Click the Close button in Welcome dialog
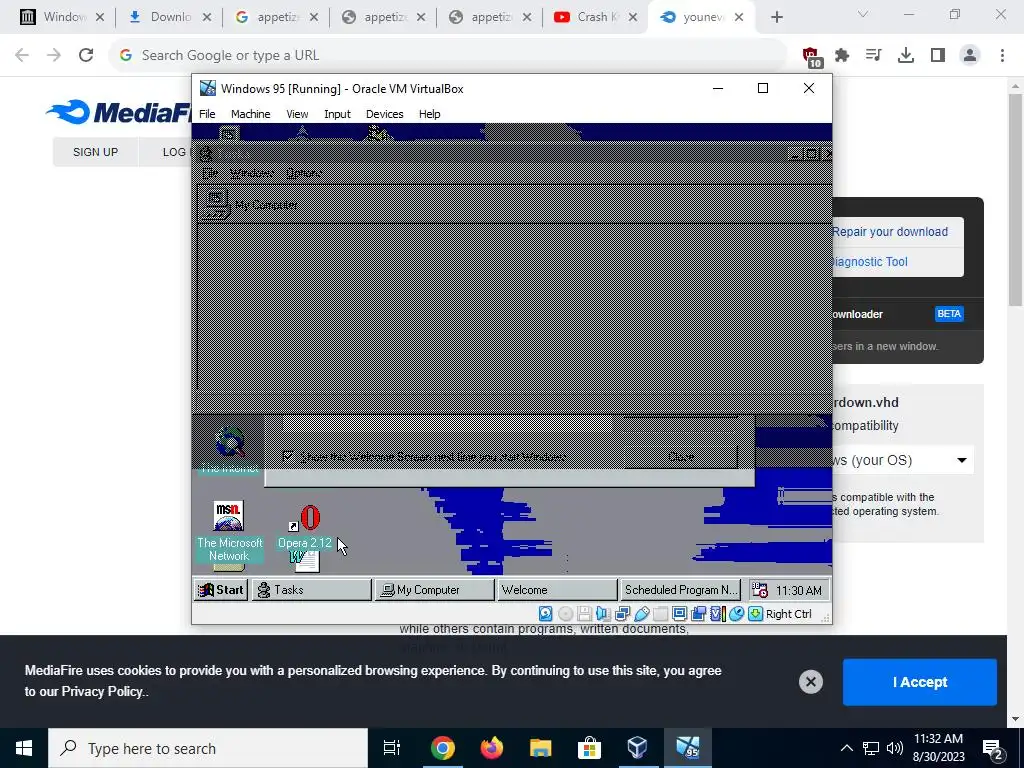1024x768 pixels. coord(681,456)
